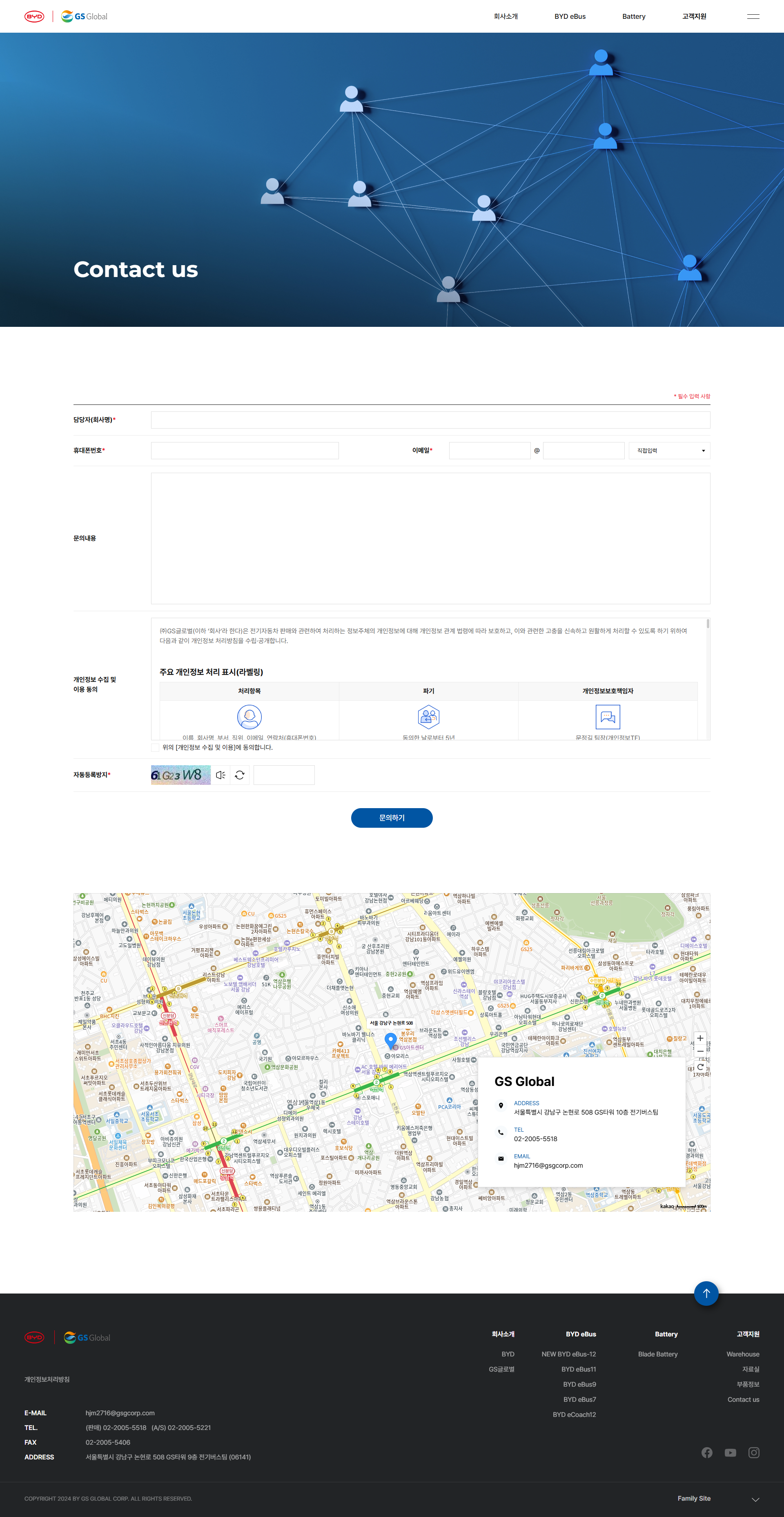This screenshot has width=784, height=1517.
Task: Open the hamburger menu icon
Action: click(753, 16)
